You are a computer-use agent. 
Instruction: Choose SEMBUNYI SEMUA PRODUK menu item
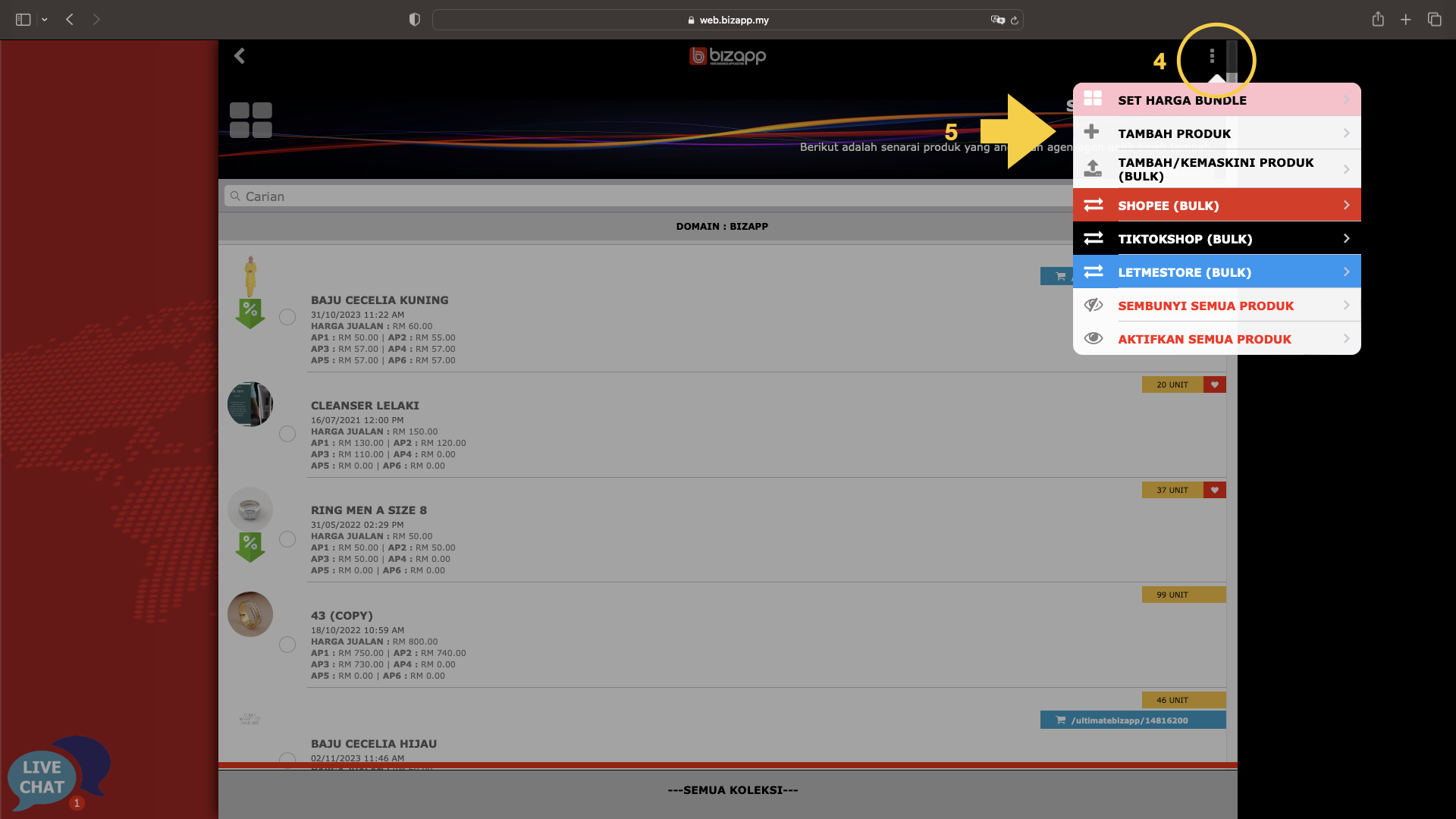click(x=1216, y=305)
